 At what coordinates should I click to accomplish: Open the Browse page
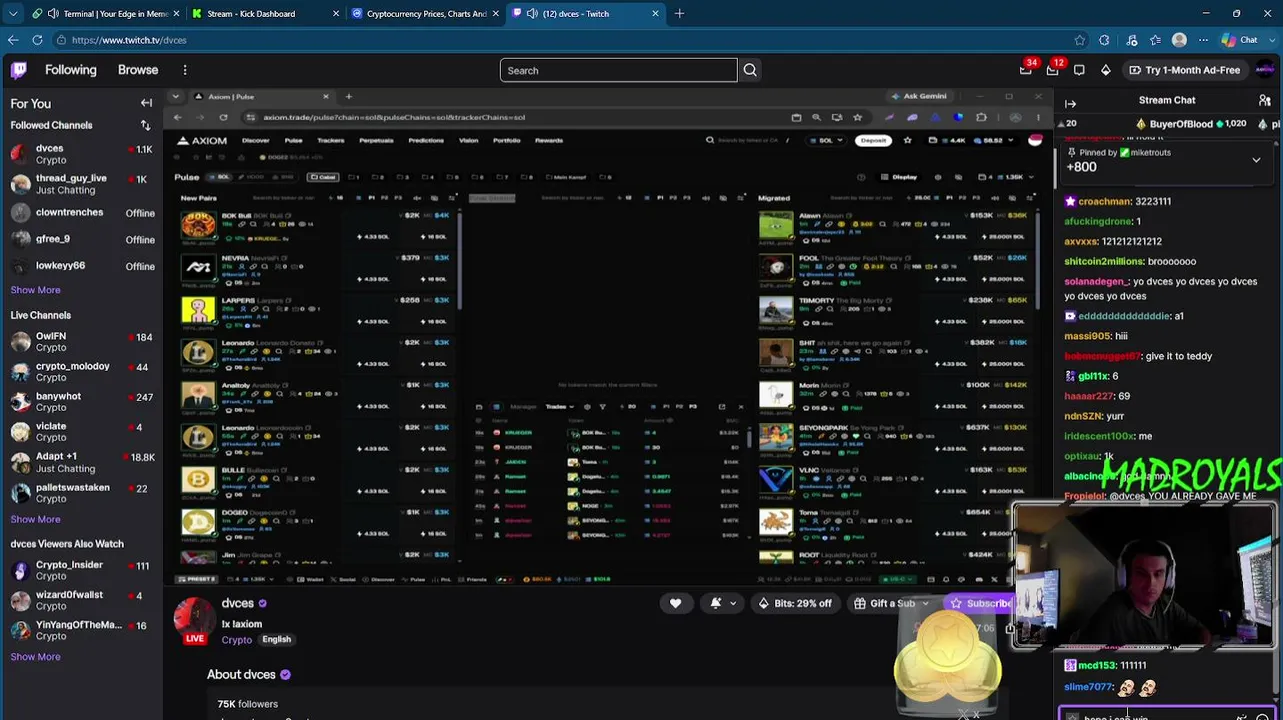tap(138, 70)
